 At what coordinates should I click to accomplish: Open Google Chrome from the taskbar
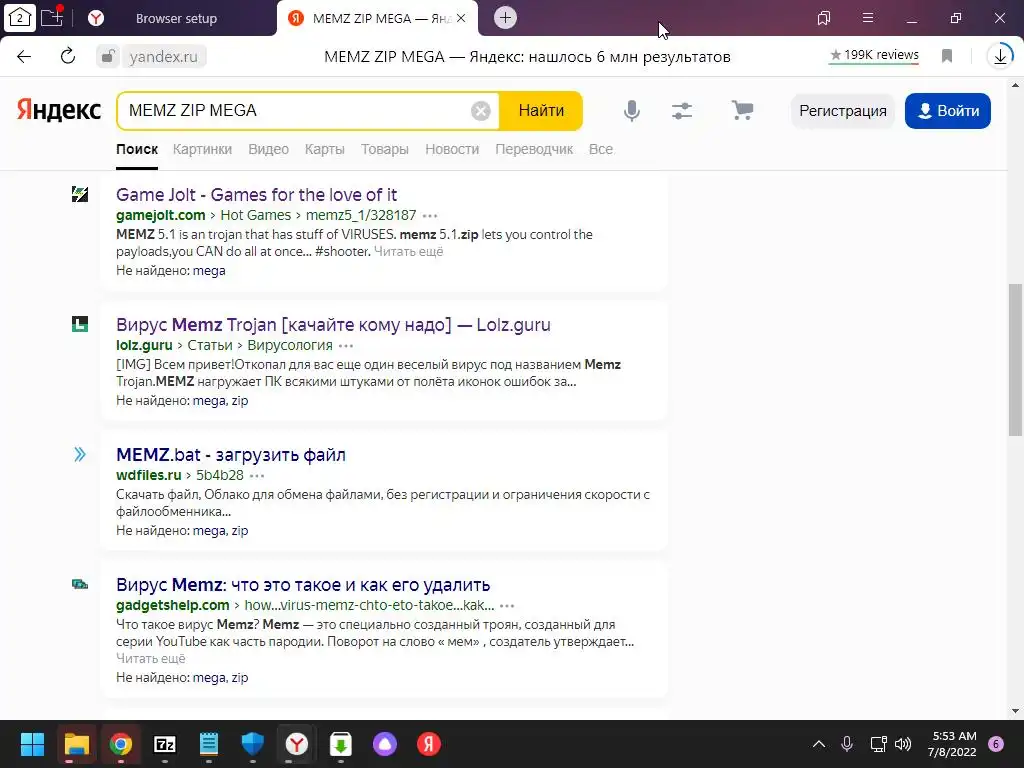[121, 744]
